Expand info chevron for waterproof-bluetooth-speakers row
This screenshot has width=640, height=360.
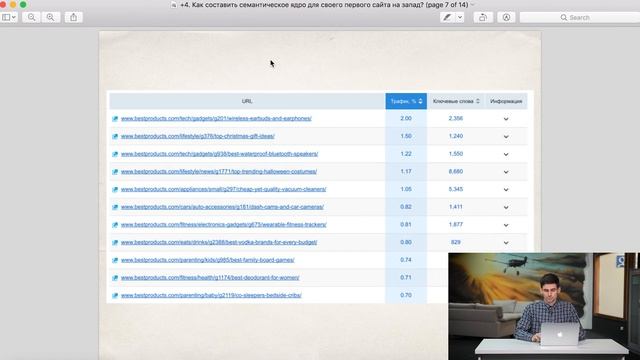506,154
